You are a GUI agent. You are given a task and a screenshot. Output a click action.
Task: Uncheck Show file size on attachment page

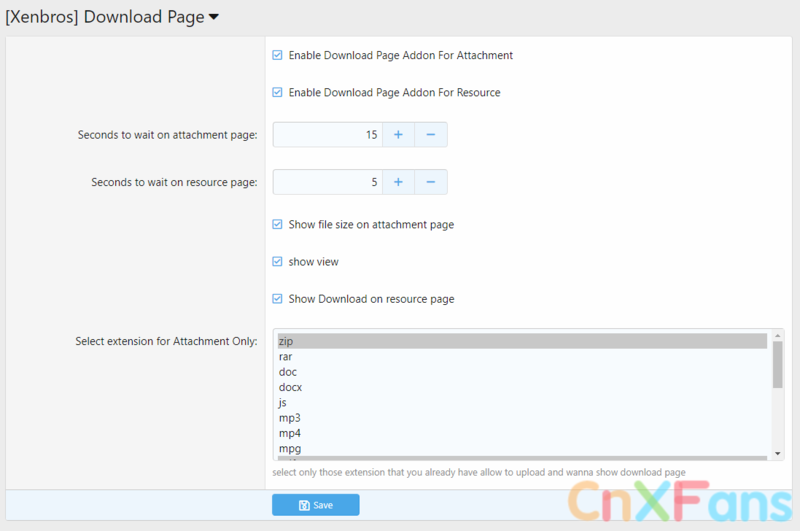[277, 225]
